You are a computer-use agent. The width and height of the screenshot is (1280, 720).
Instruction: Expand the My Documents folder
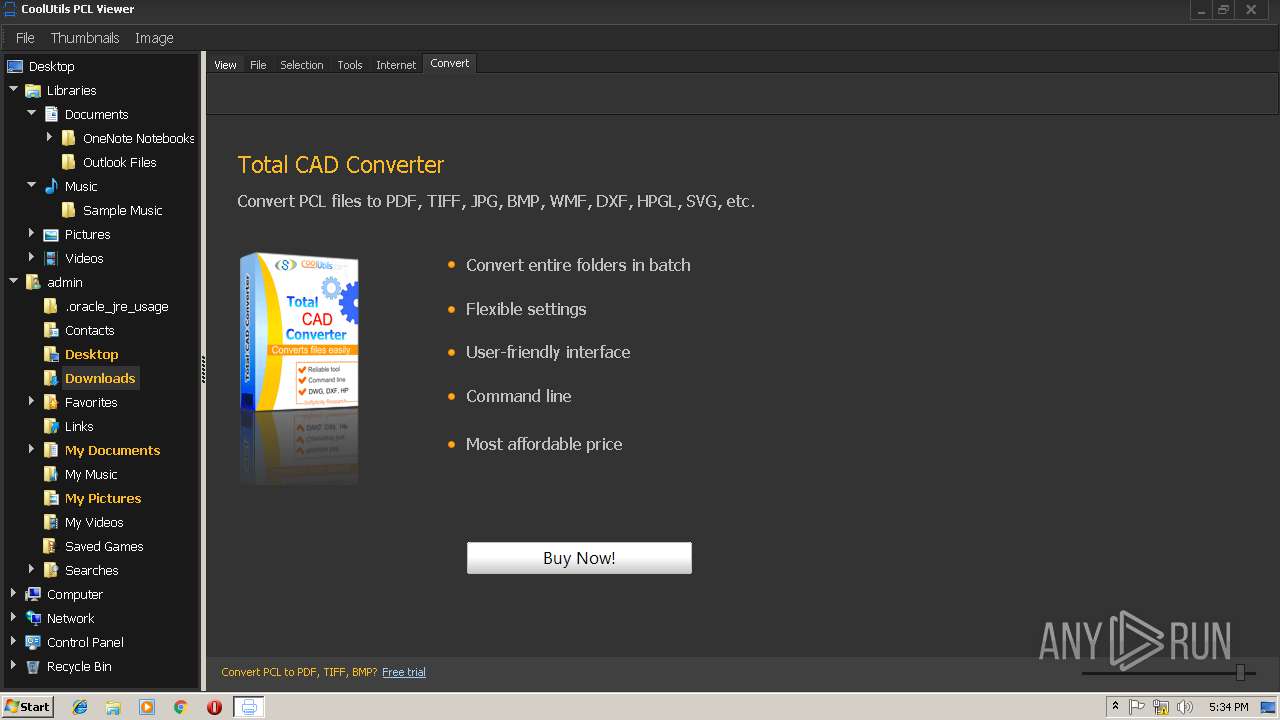click(32, 450)
